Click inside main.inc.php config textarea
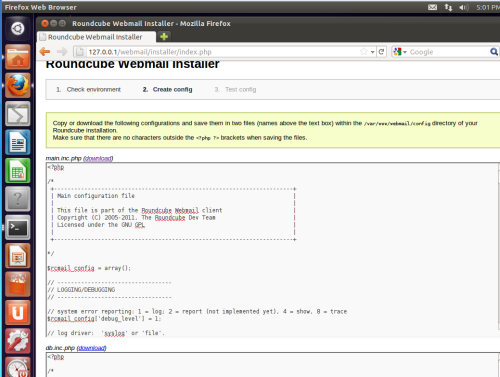The height and width of the screenshot is (377, 500). [272, 250]
